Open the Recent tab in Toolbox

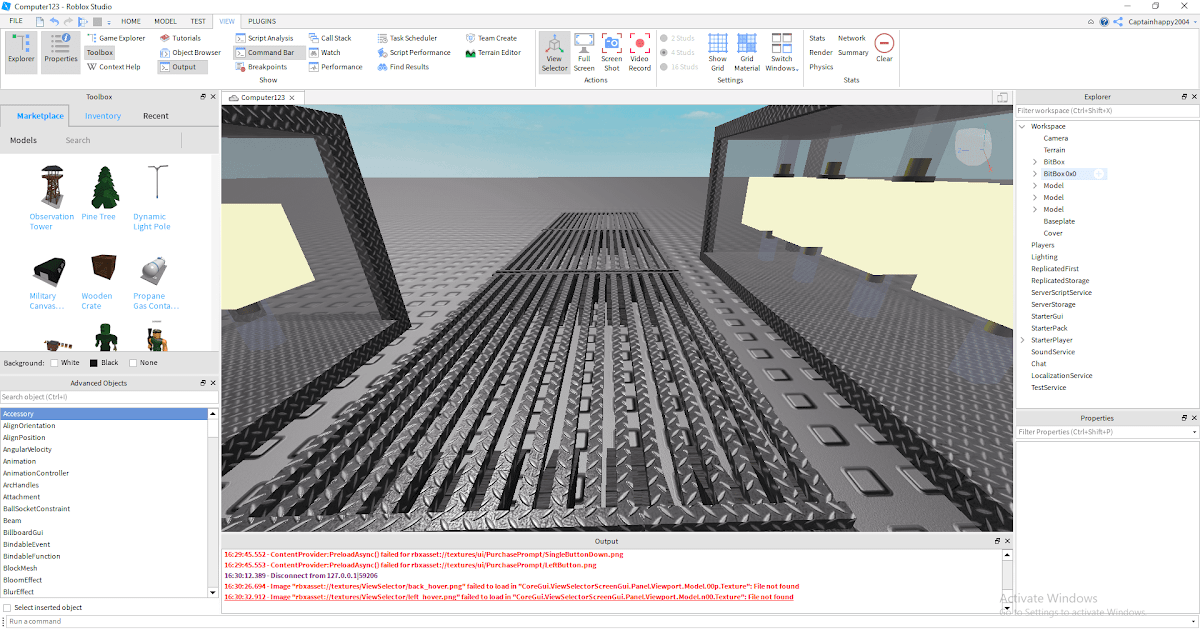click(x=155, y=116)
